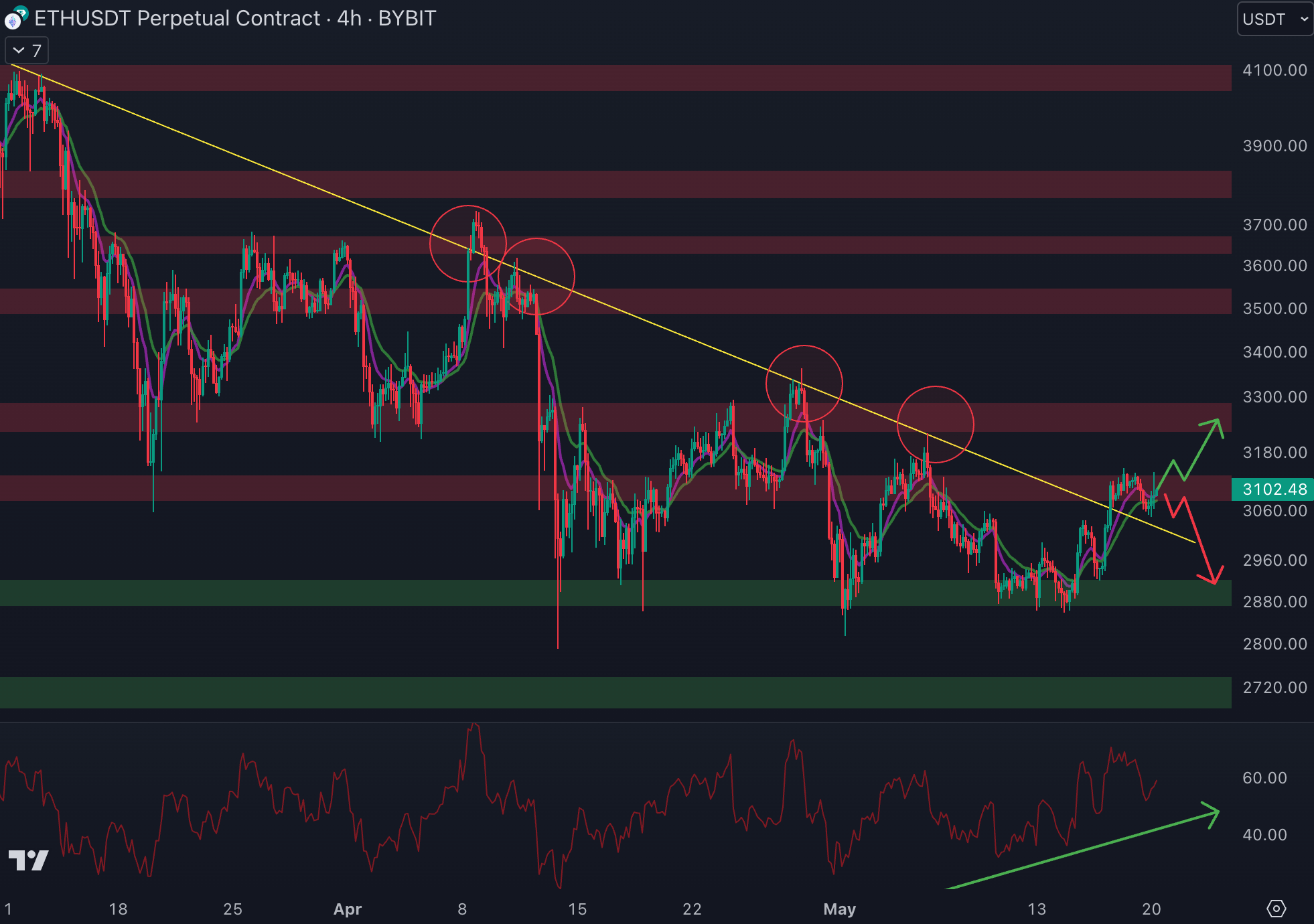Click the Apr label on time axis
The height and width of the screenshot is (924, 1314).
[348, 909]
